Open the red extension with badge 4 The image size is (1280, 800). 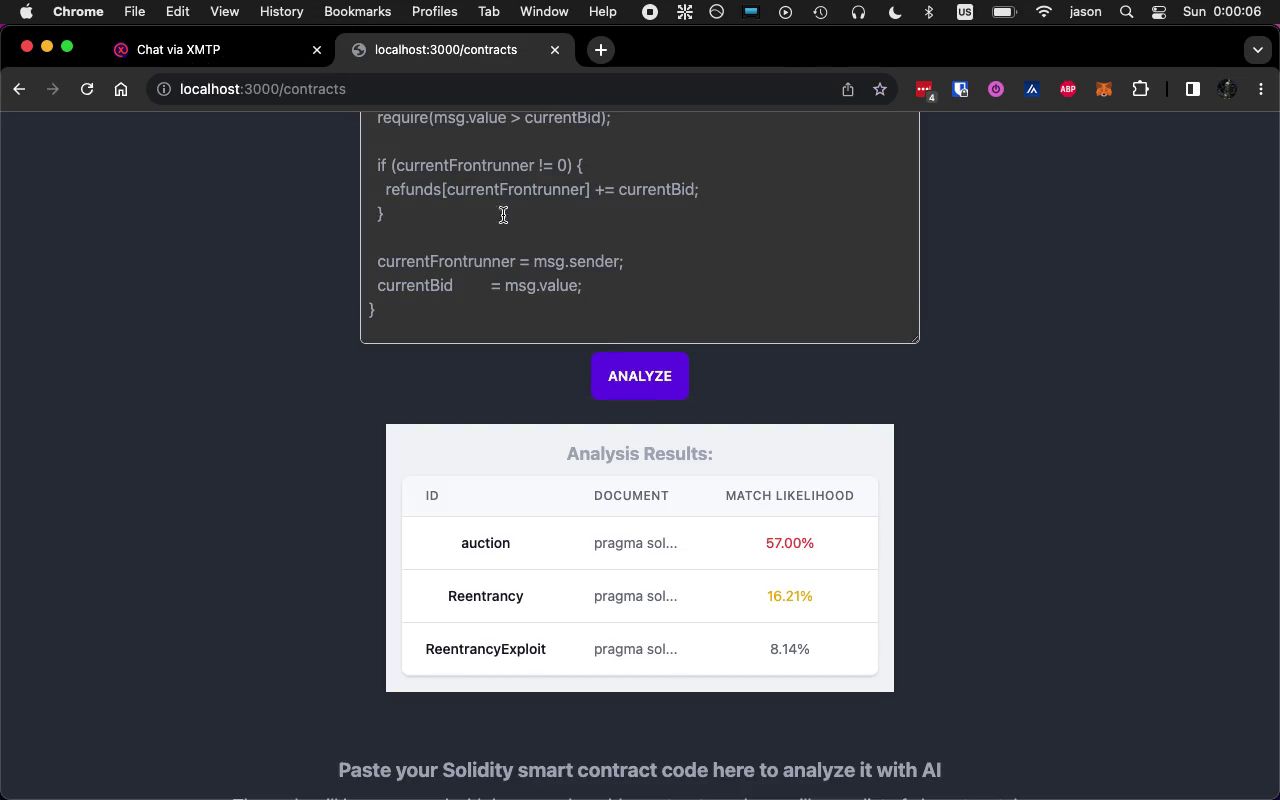point(925,90)
